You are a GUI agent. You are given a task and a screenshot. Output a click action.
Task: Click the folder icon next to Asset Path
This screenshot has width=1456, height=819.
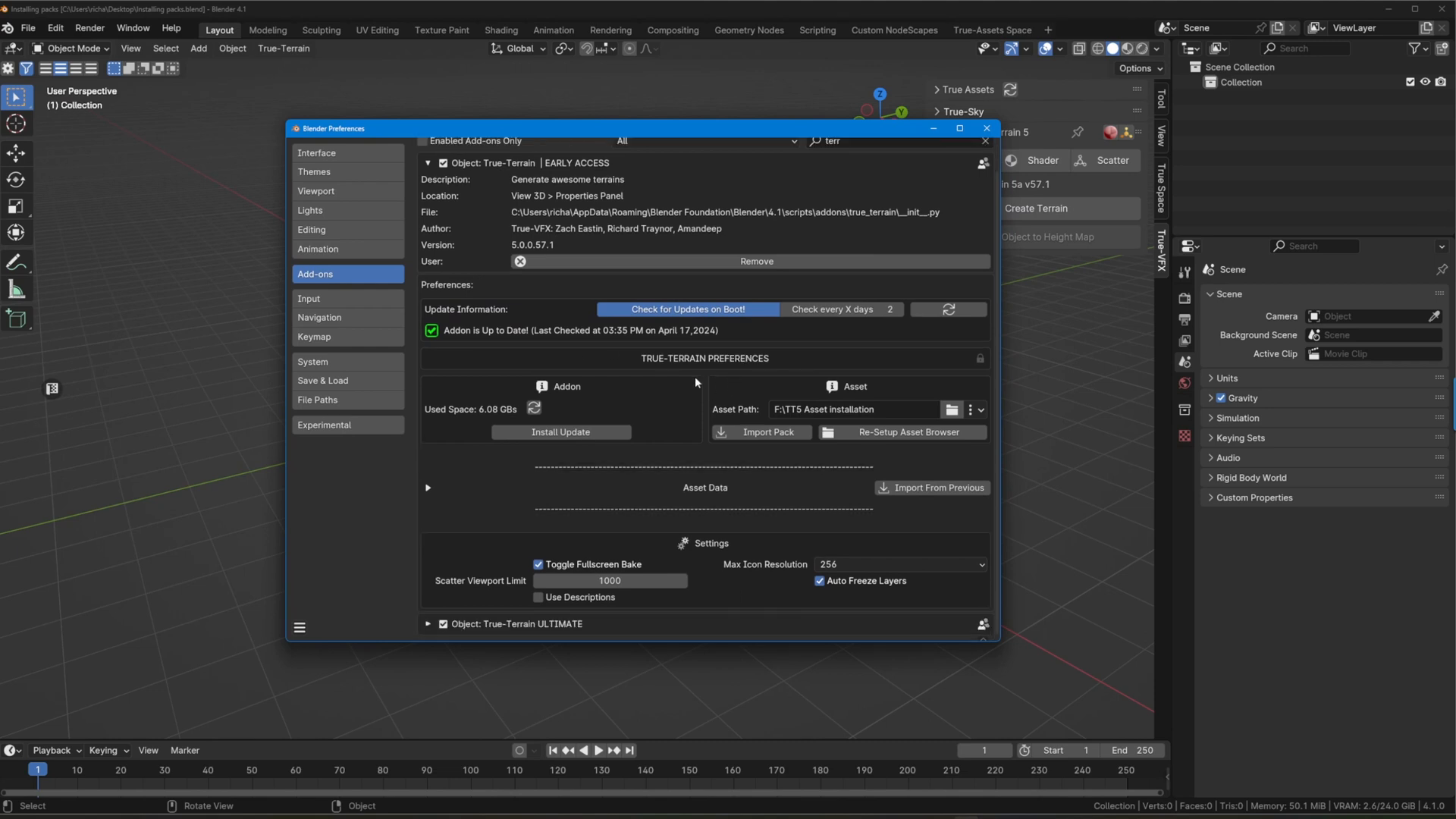tap(952, 409)
